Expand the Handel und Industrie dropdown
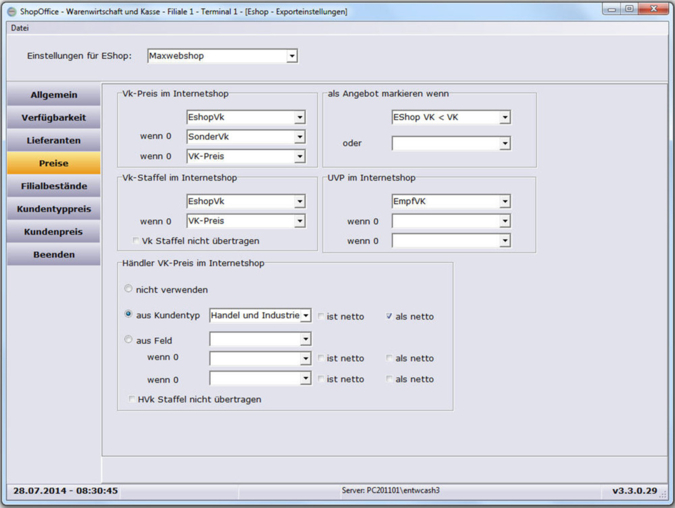675x508 pixels. pyautogui.click(x=305, y=316)
